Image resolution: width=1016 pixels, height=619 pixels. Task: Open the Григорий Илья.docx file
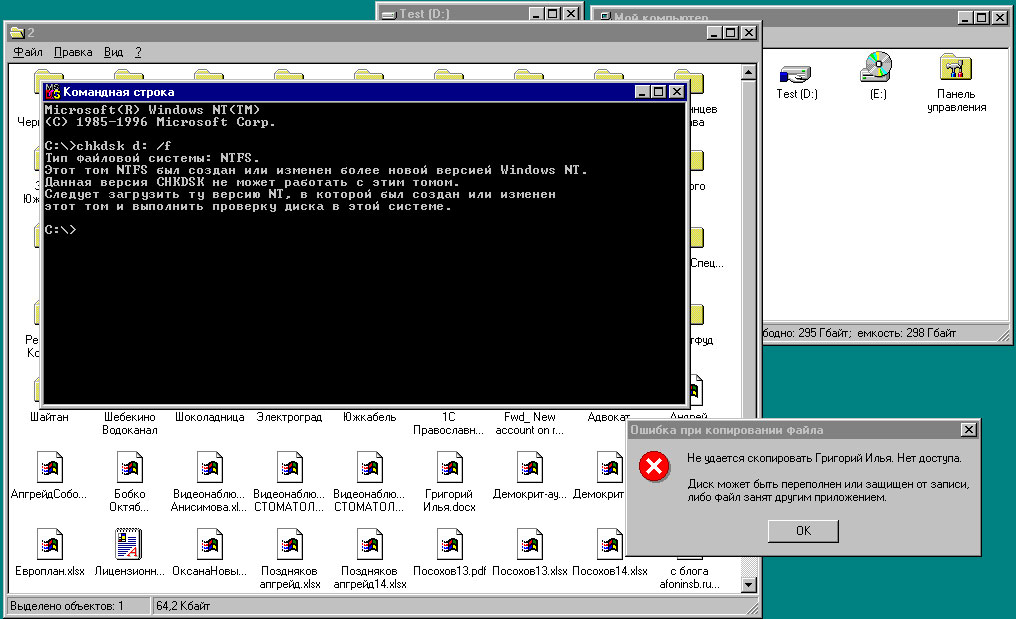pyautogui.click(x=448, y=468)
